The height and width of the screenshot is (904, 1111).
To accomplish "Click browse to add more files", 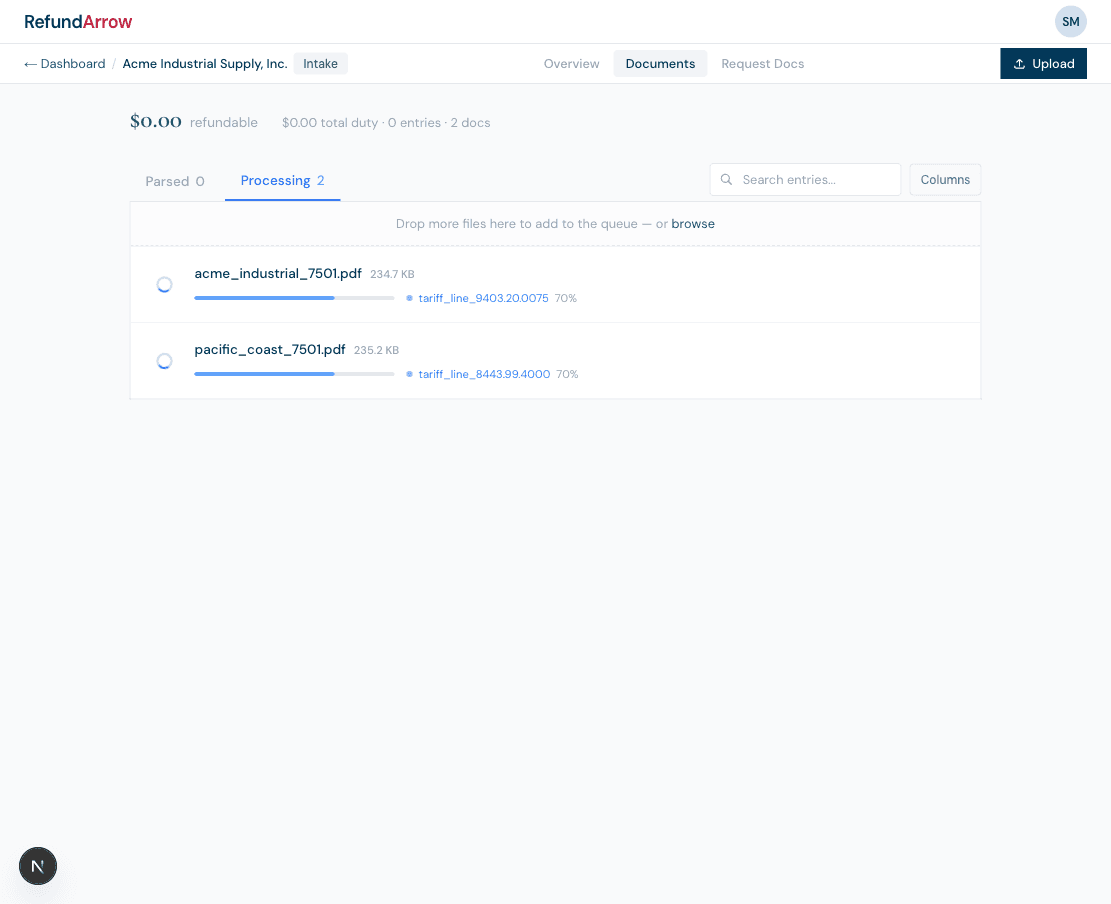I will pos(693,223).
